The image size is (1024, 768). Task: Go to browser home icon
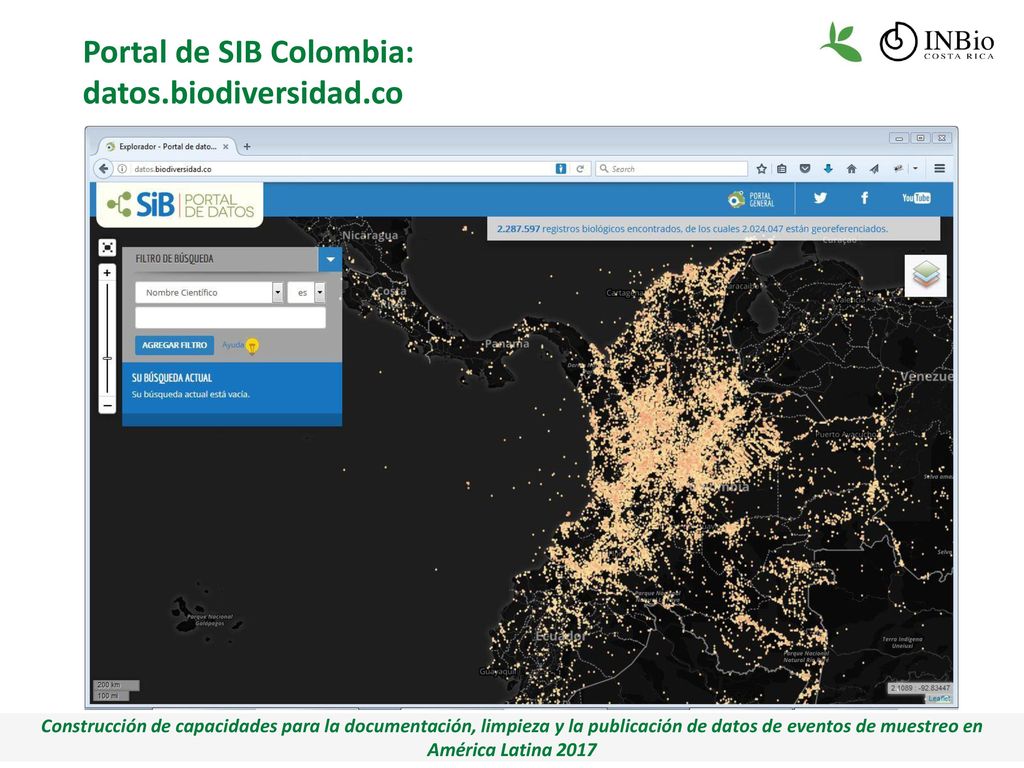pos(851,168)
